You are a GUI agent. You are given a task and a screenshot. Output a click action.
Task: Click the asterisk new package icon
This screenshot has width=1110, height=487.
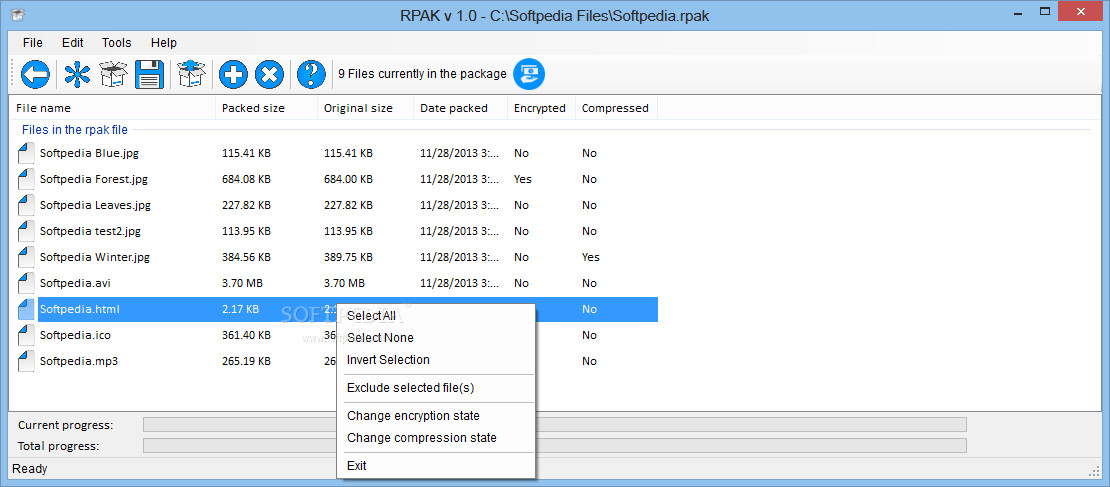[x=77, y=74]
